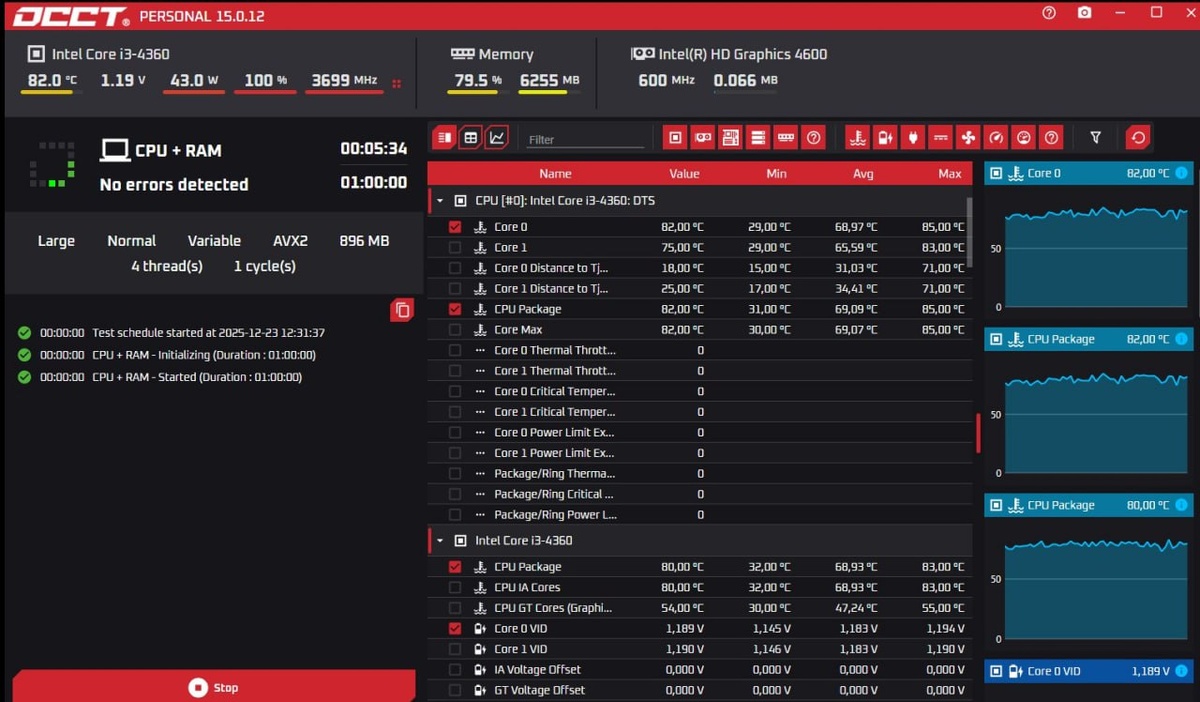The image size is (1200, 702).
Task: Collapse the CPU [#0] DTS sensor group
Action: point(440,201)
